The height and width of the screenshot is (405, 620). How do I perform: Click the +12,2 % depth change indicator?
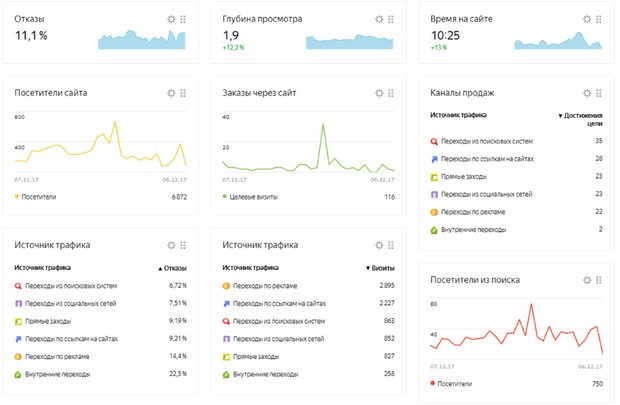(233, 47)
